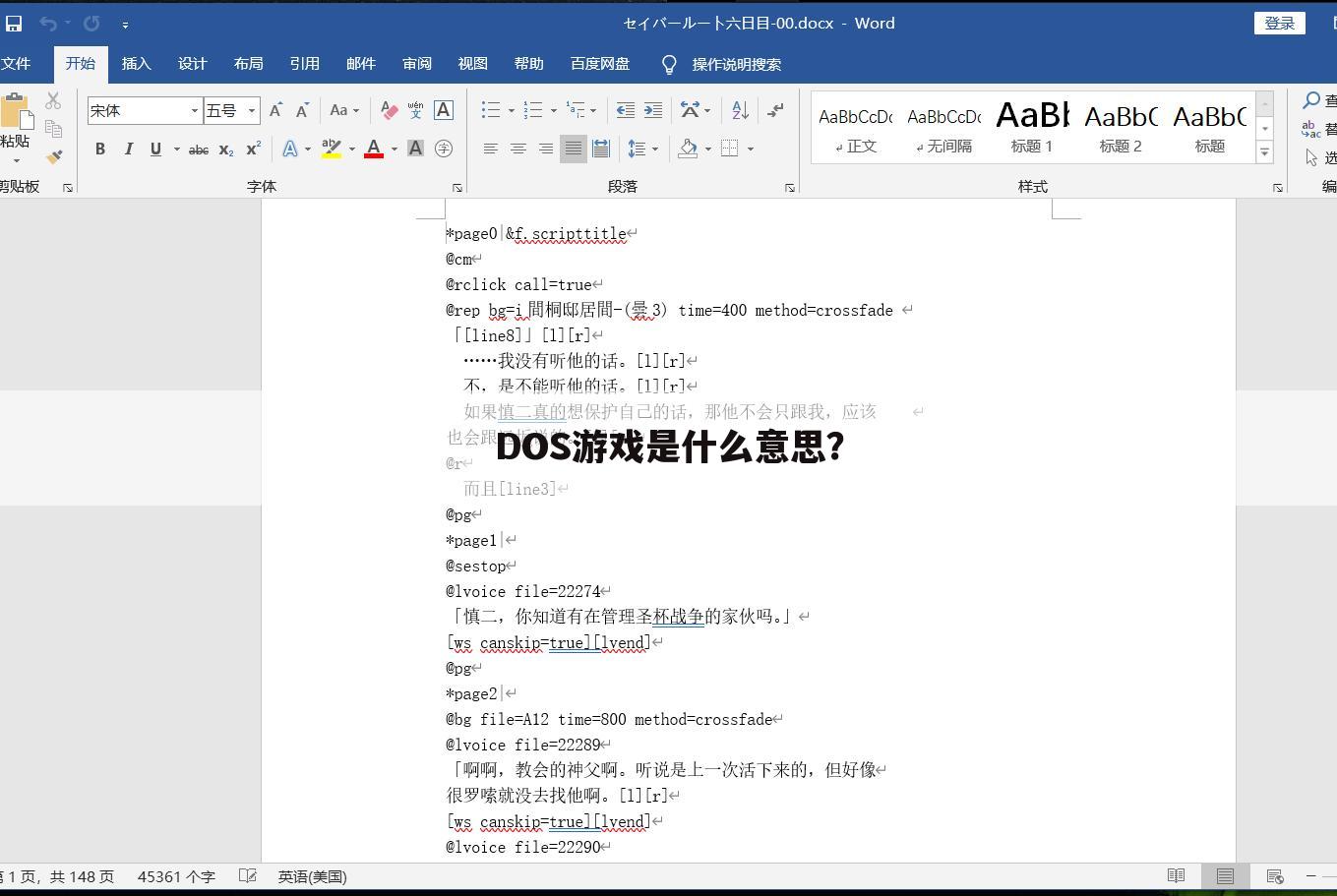Cut the selection with the scissors icon
Screen dimensions: 1337x896
53,100
